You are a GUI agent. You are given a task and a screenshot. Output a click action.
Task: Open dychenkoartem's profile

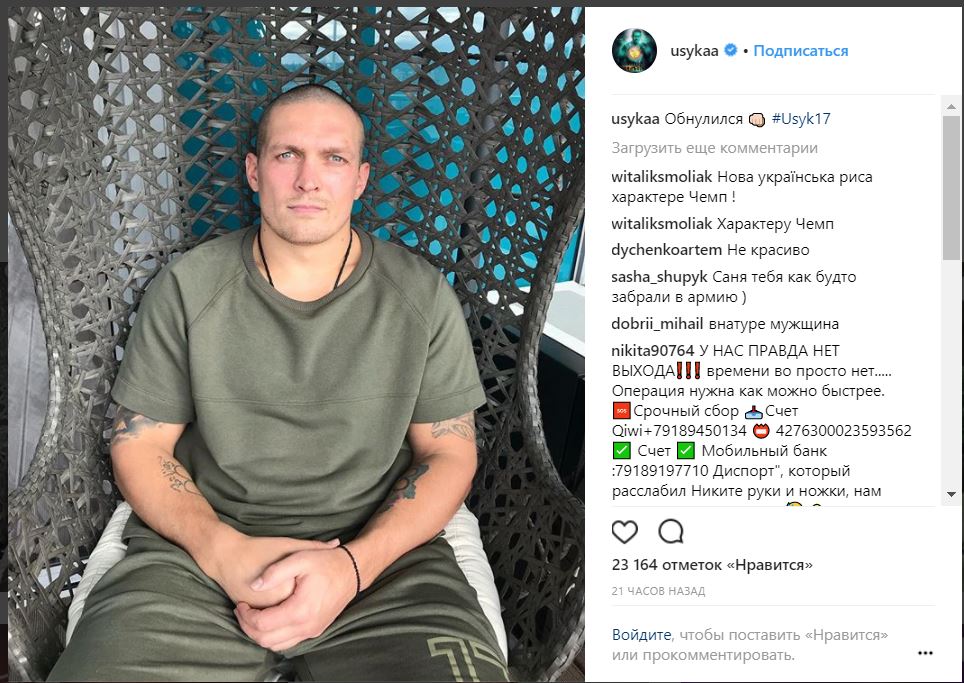666,250
